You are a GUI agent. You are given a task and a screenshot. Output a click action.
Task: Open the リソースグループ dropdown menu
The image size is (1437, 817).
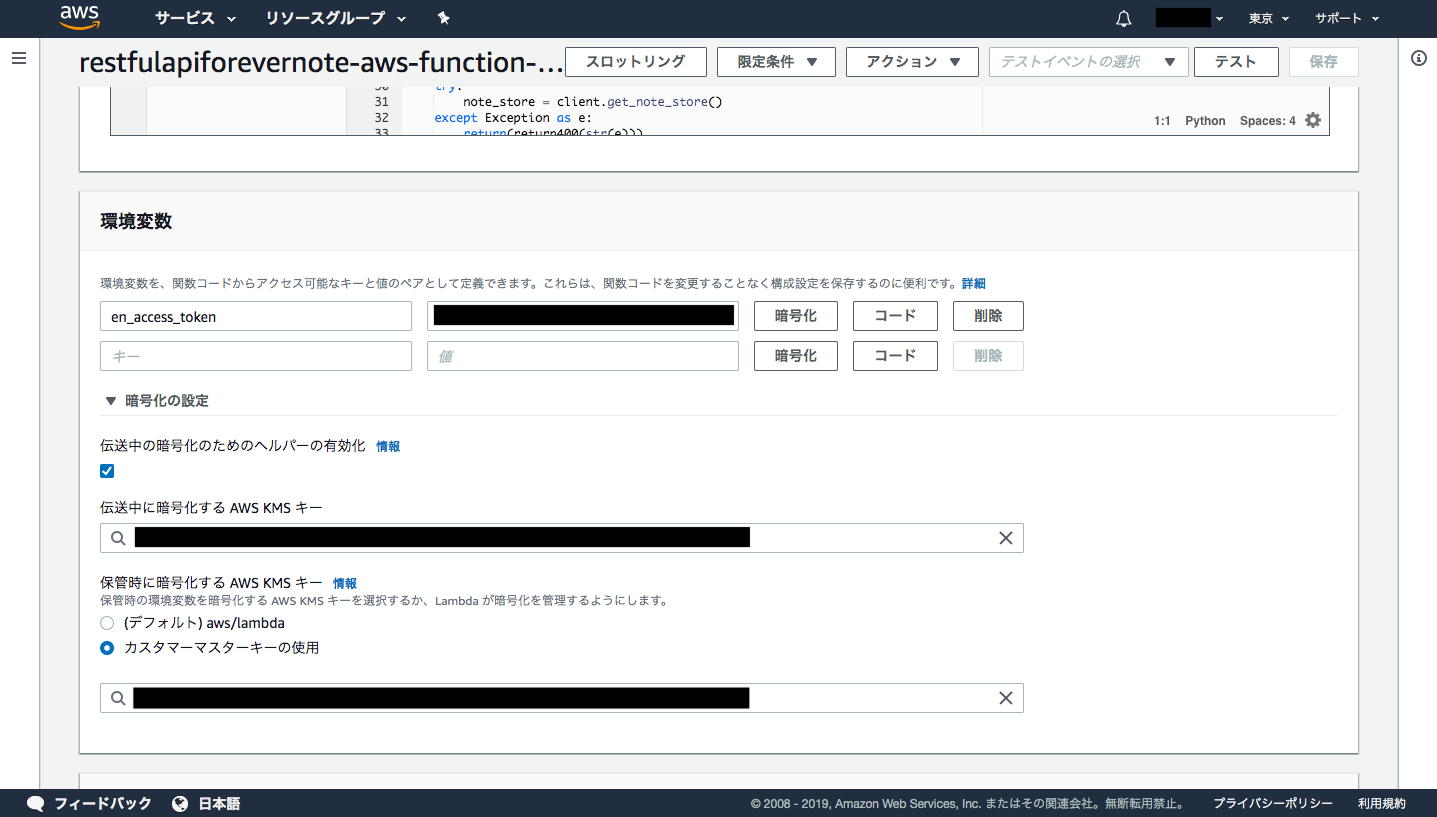pos(336,18)
